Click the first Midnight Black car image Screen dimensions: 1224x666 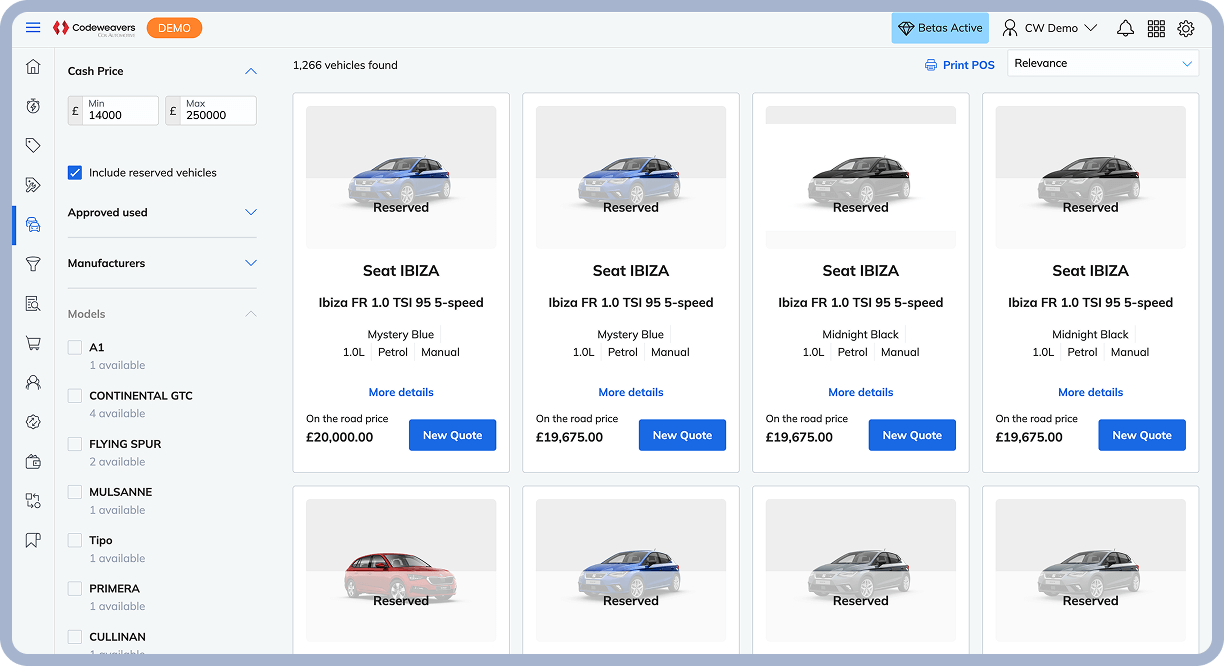click(x=861, y=178)
